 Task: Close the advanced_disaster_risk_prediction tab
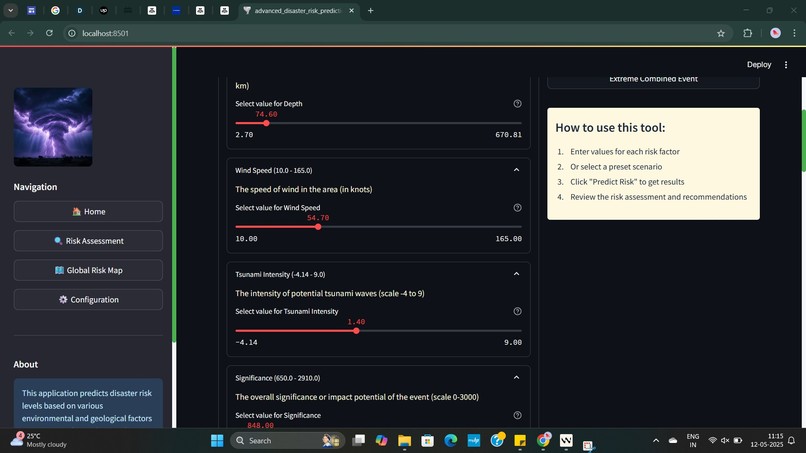pyautogui.click(x=352, y=10)
